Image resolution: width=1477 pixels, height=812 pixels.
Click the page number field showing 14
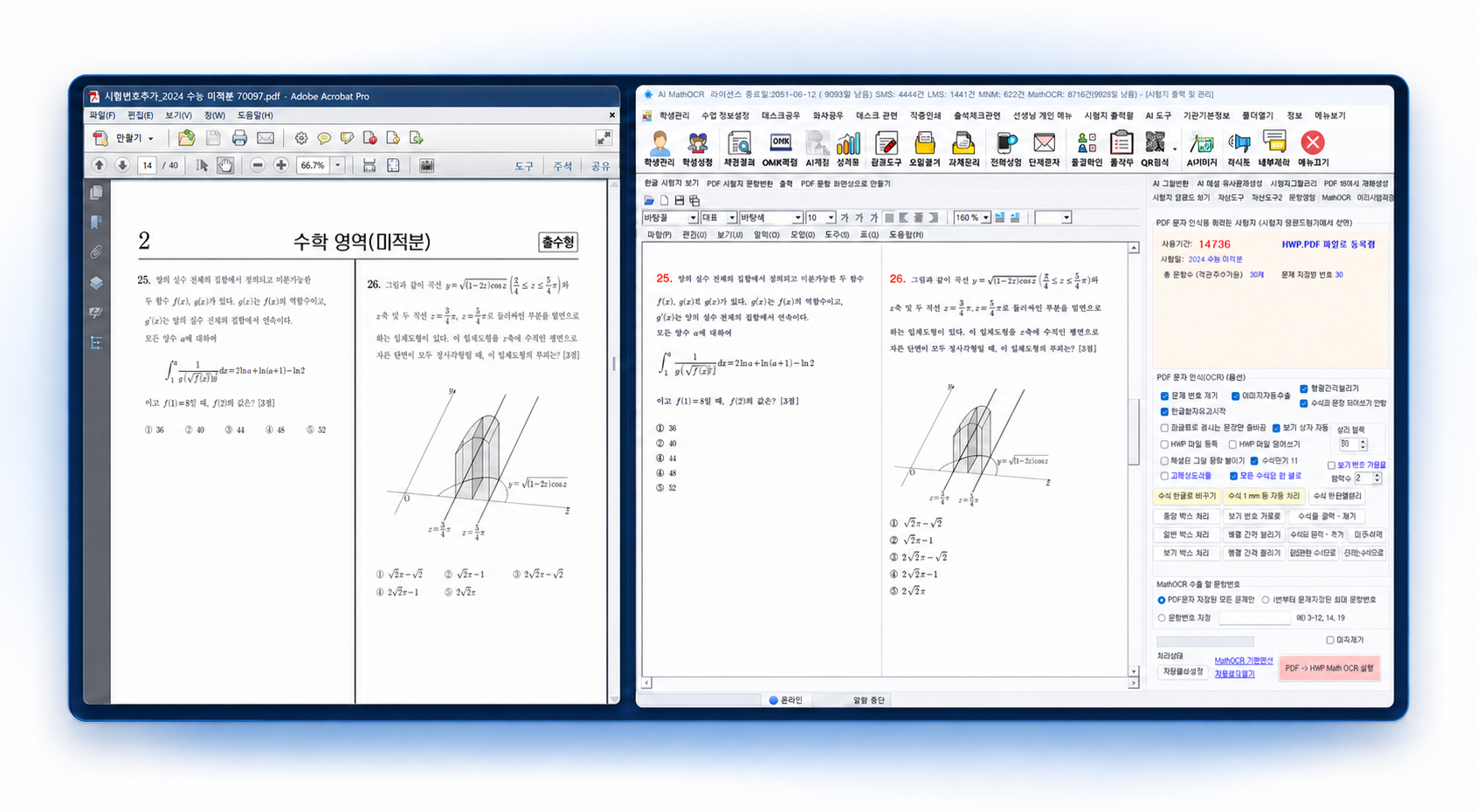(147, 165)
